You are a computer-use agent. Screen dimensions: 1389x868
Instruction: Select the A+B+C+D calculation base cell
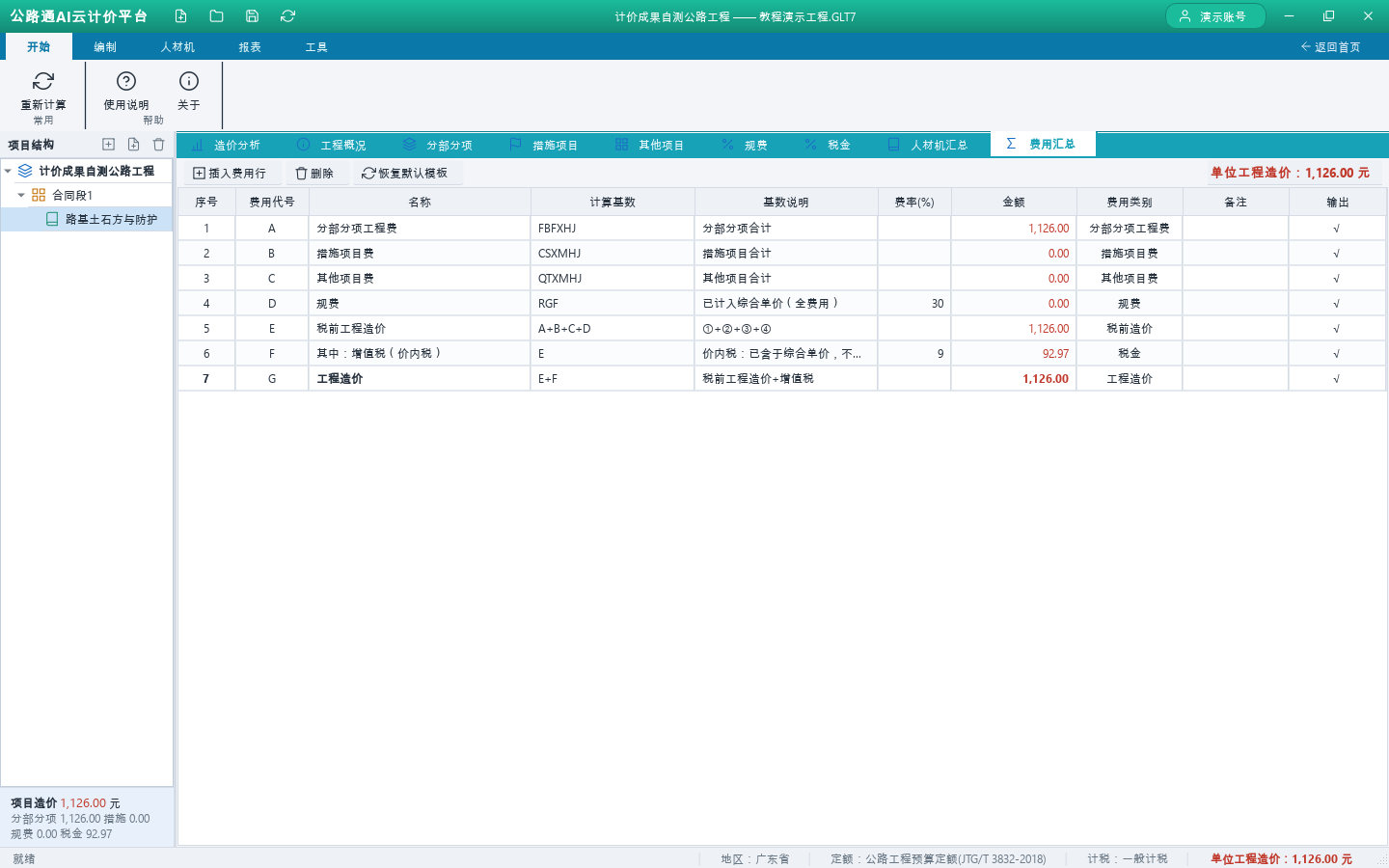tap(613, 329)
